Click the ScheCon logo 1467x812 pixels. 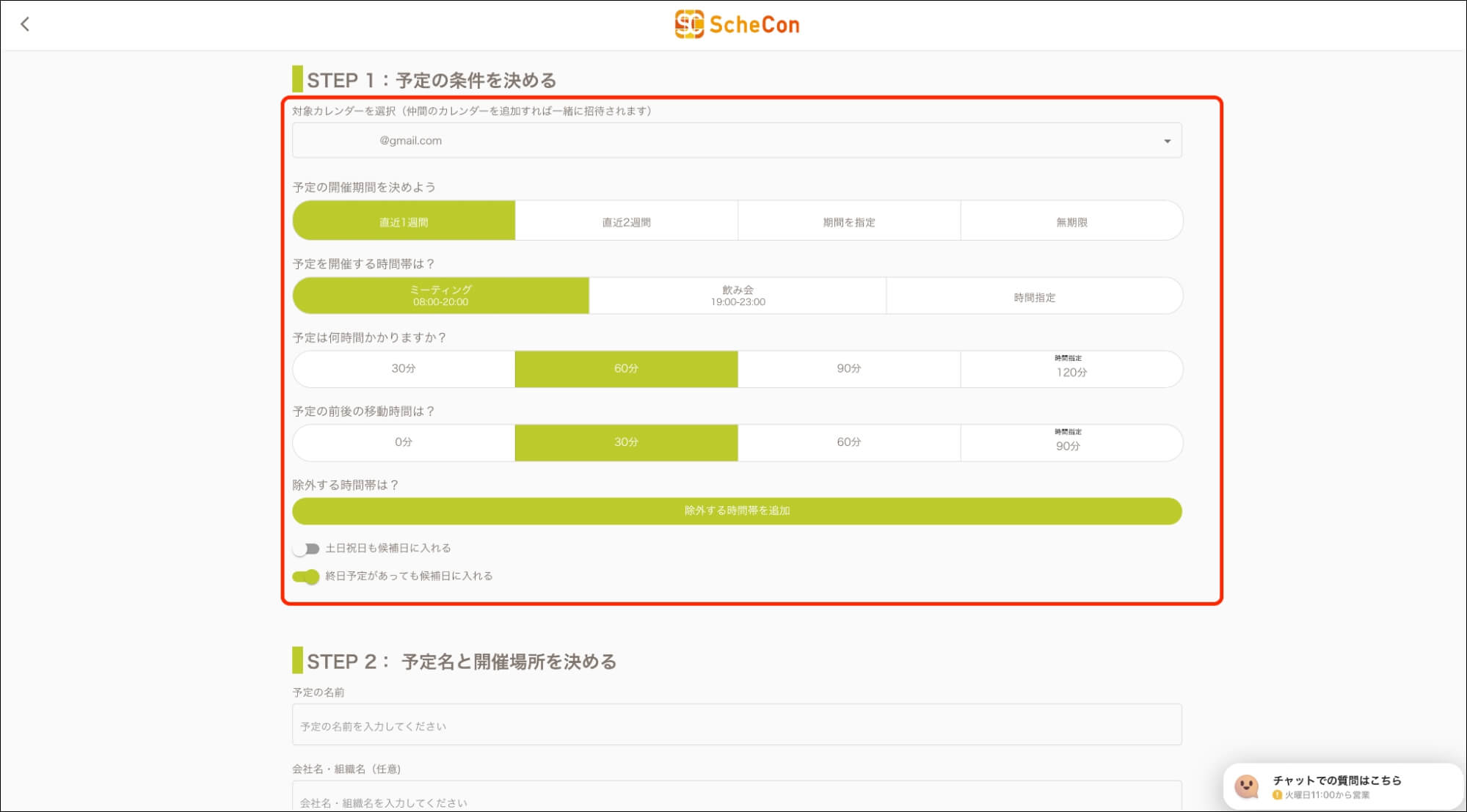(737, 24)
